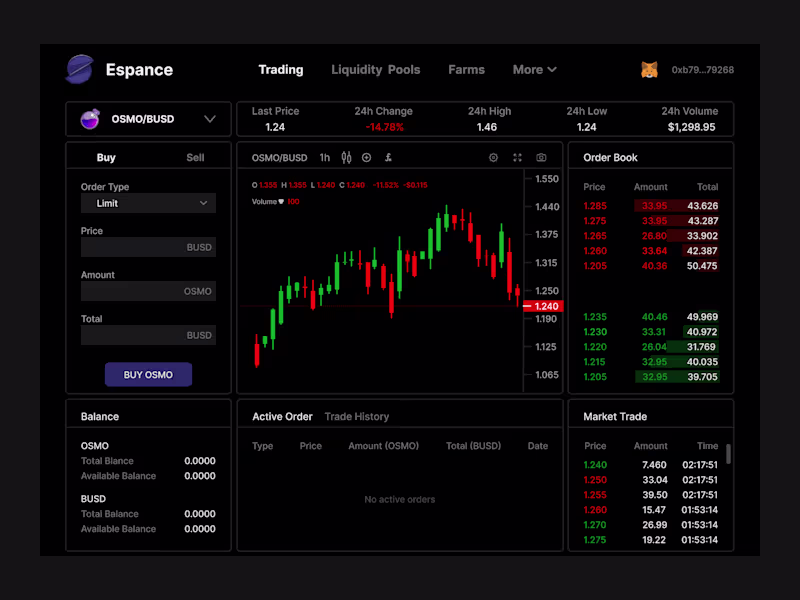The width and height of the screenshot is (800, 600).
Task: Open the Liquidity Pools page
Action: click(x=376, y=69)
